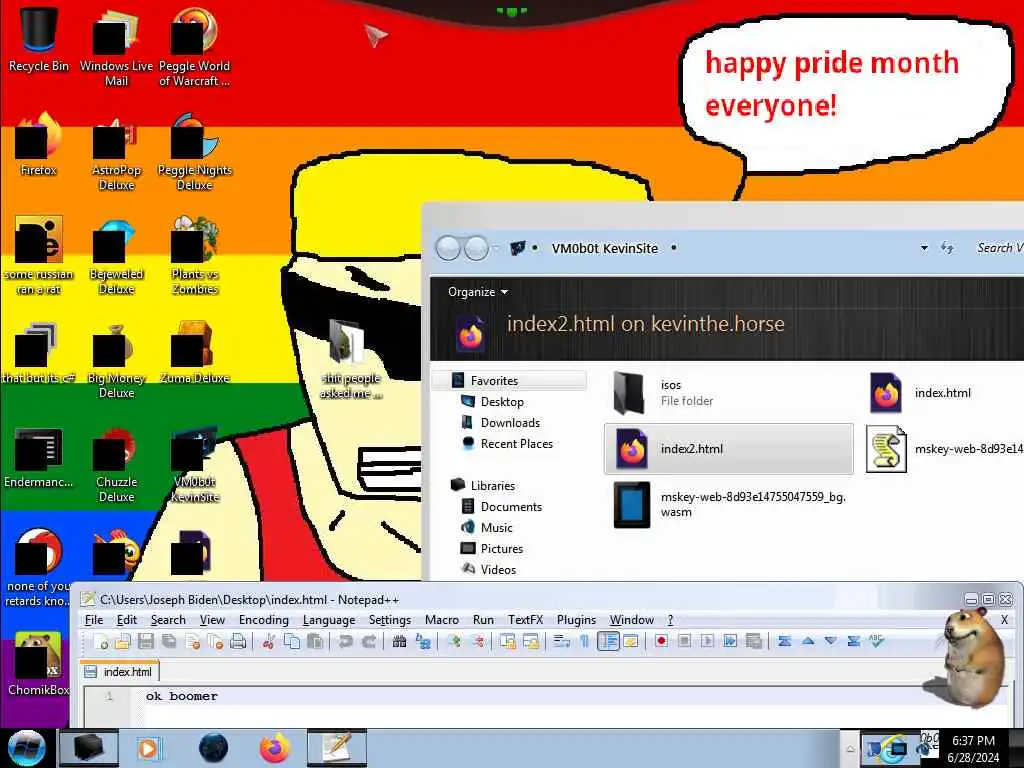Image resolution: width=1024 pixels, height=768 pixels.
Task: Click the Close All toolbar icon
Action: (215, 642)
